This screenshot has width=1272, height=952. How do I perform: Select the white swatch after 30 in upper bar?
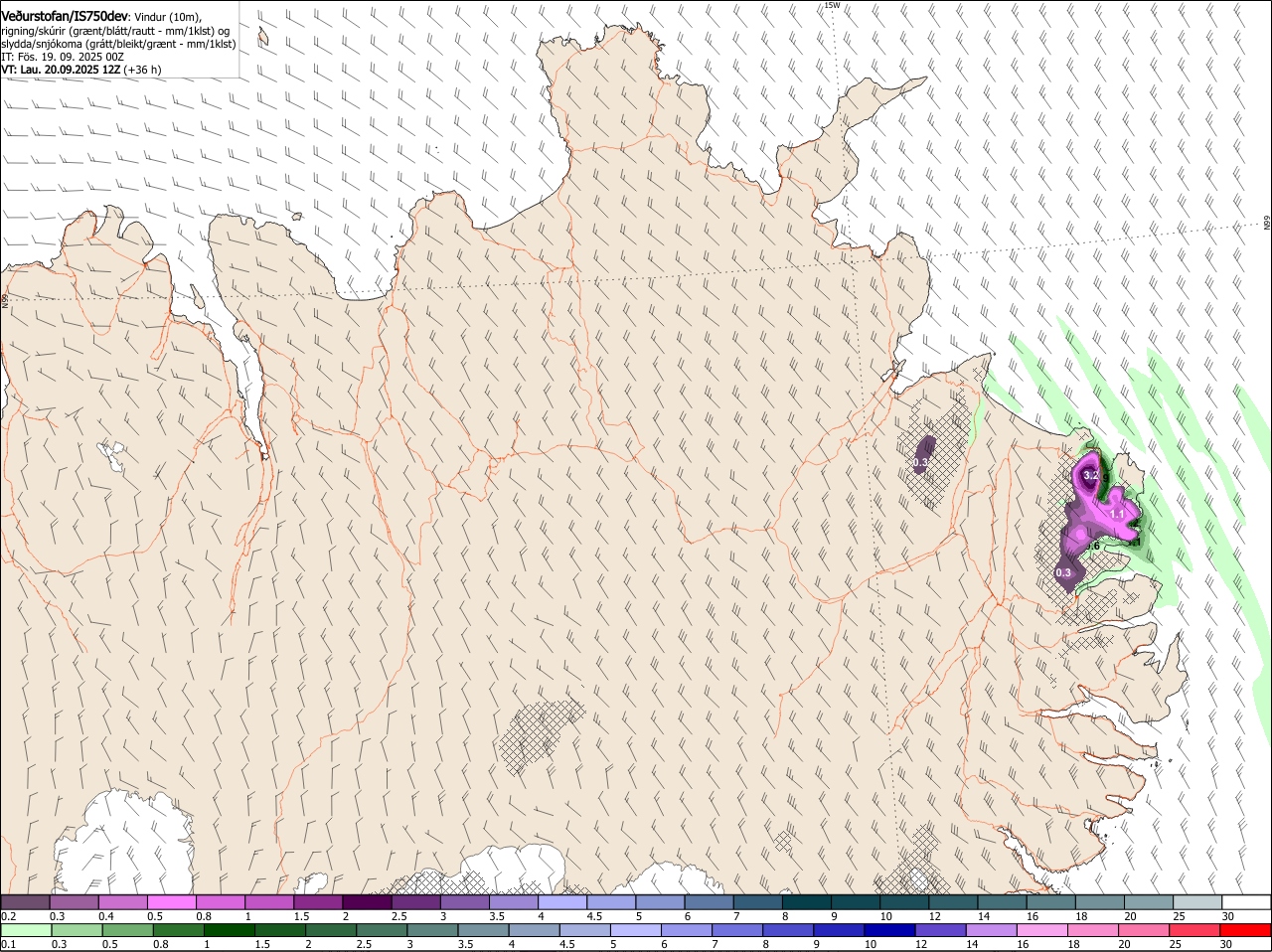pos(1246,902)
